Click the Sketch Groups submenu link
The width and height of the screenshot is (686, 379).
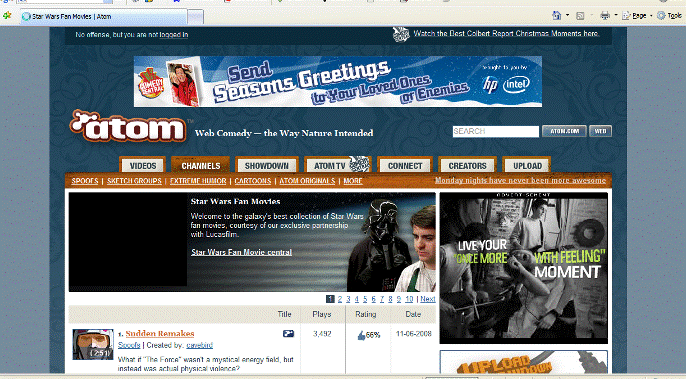(134, 181)
